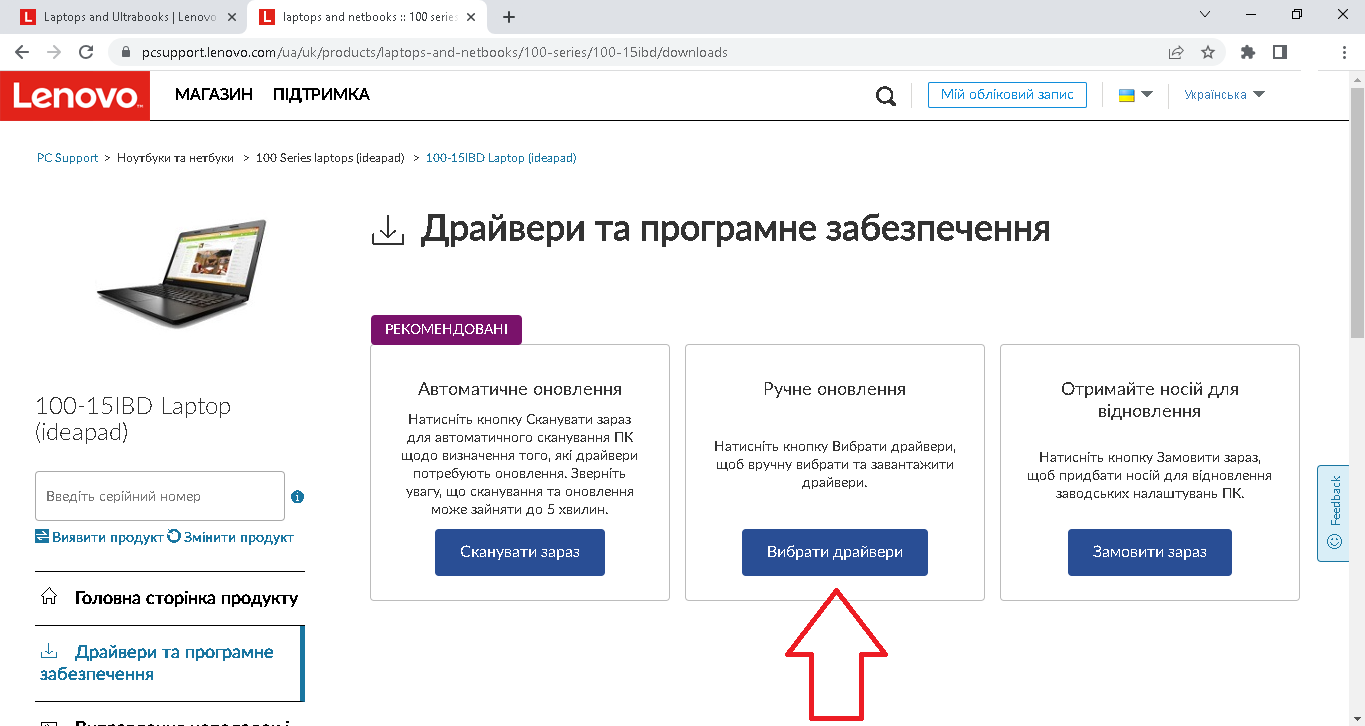
Task: Open the Feedback side tab
Action: 1334,512
